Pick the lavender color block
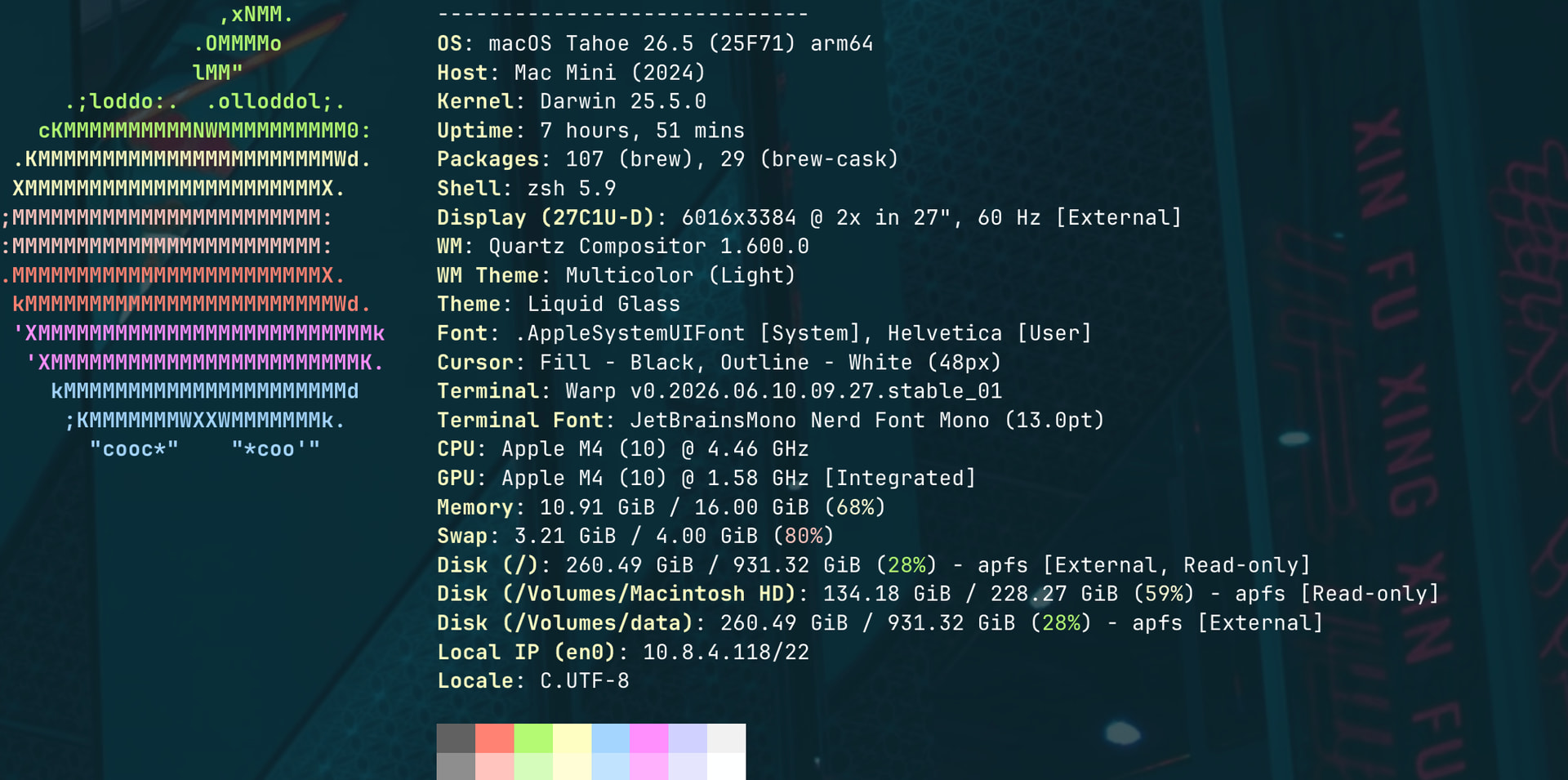The height and width of the screenshot is (780, 1568). pyautogui.click(x=688, y=738)
